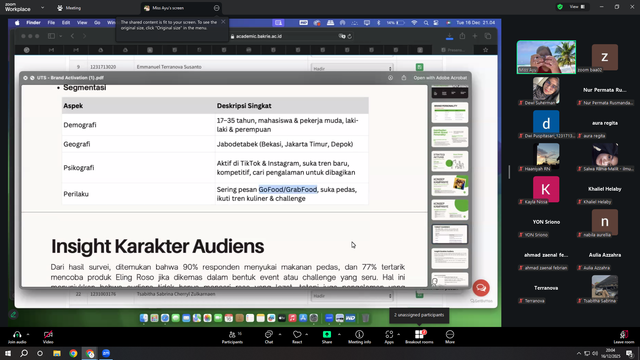Image resolution: width=640 pixels, height=360 pixels.
Task: Switch to the Meeting tab
Action: (x=69, y=8)
